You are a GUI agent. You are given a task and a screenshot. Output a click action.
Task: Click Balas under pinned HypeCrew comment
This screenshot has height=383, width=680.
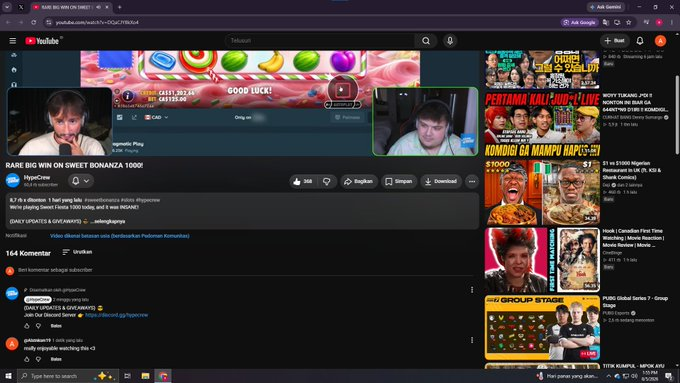click(56, 326)
